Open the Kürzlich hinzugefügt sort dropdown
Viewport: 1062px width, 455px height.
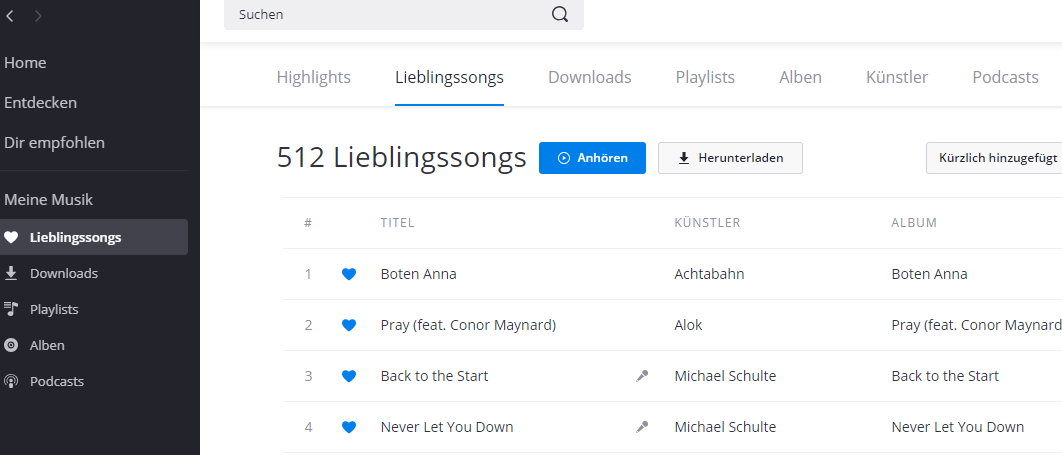(x=994, y=158)
